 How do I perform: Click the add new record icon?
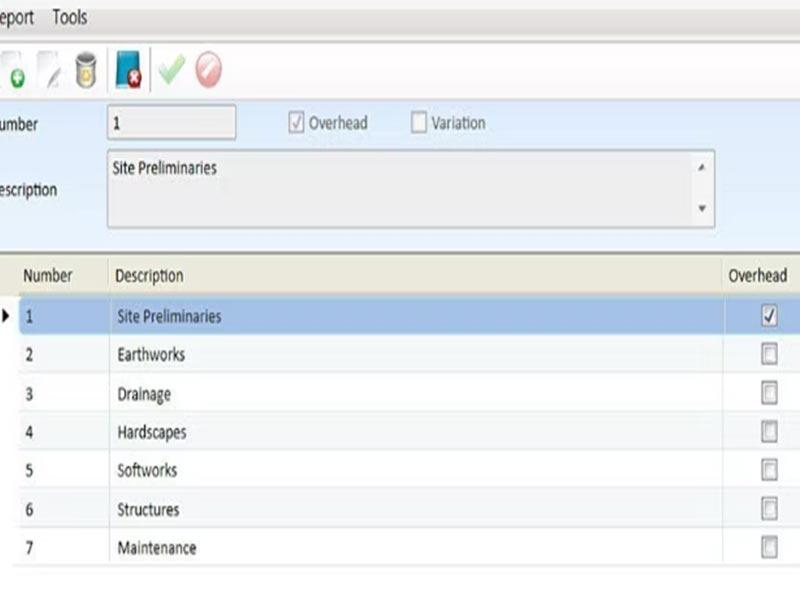point(13,70)
